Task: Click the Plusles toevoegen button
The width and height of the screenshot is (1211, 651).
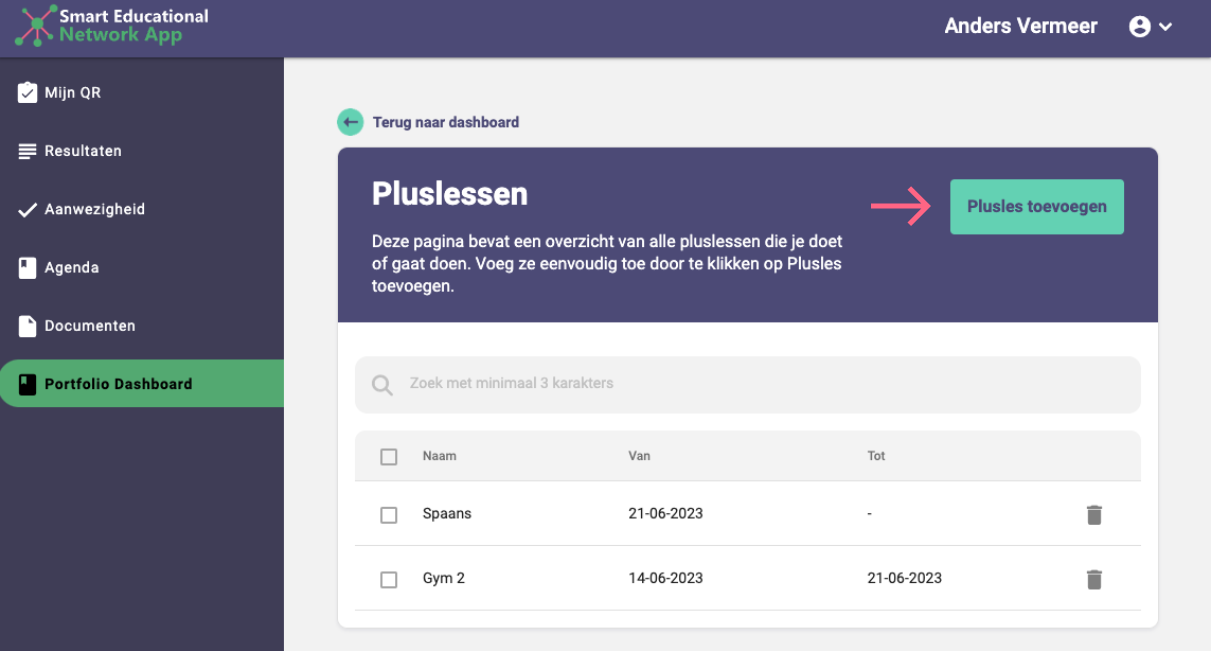Action: click(1037, 207)
